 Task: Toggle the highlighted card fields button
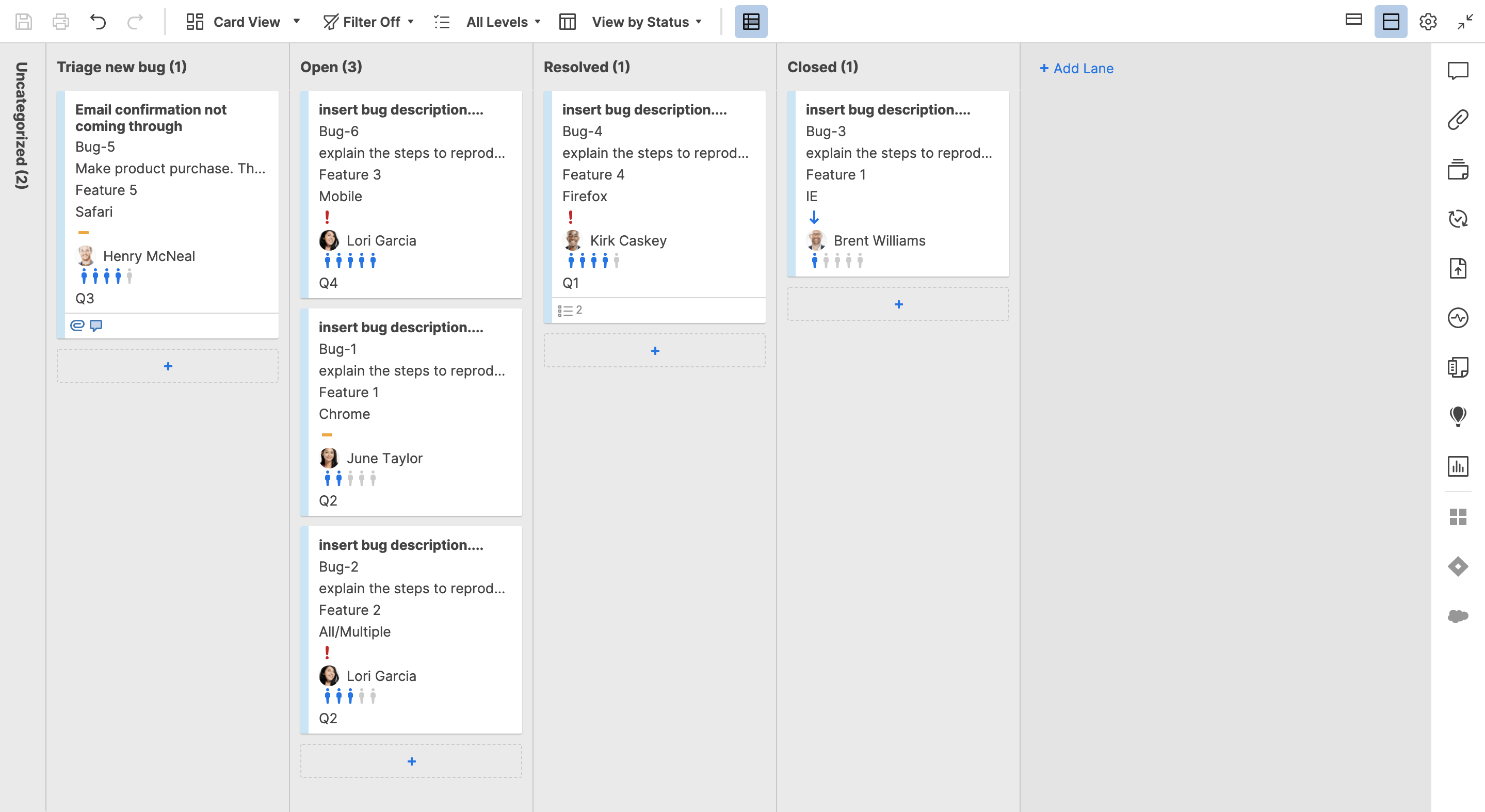pyautogui.click(x=751, y=22)
